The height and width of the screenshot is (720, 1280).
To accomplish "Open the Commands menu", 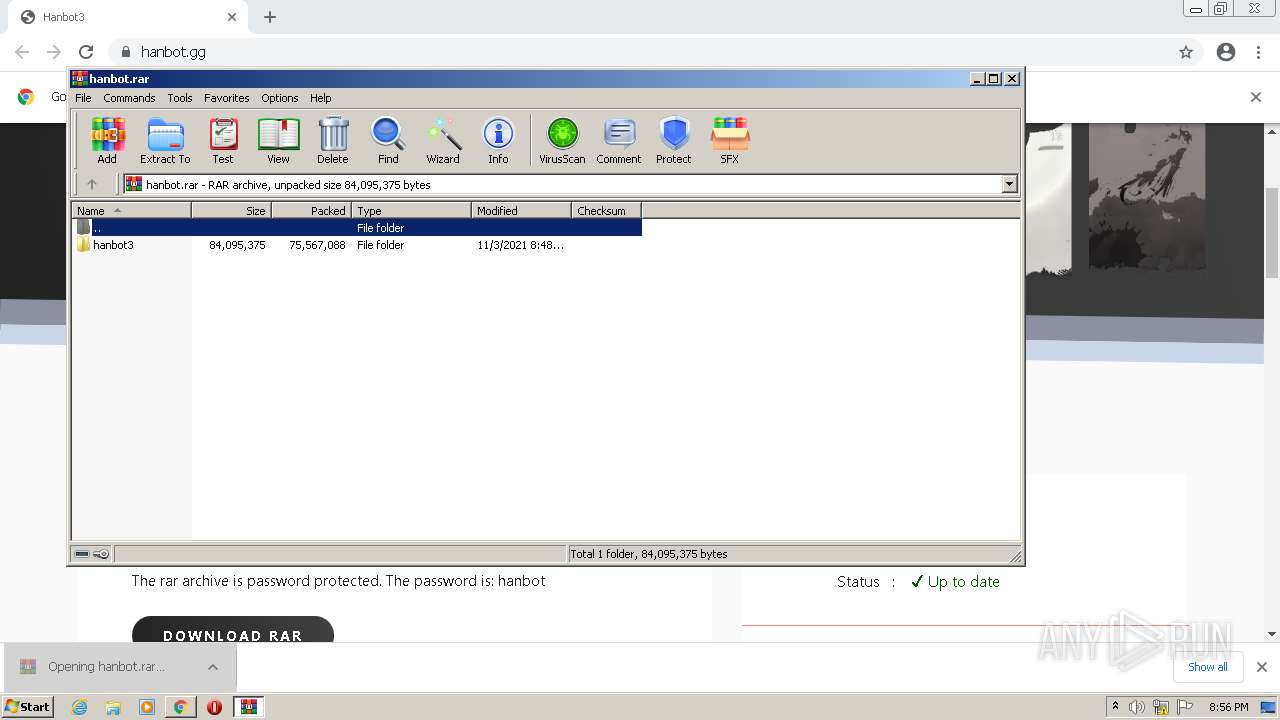I will [129, 98].
